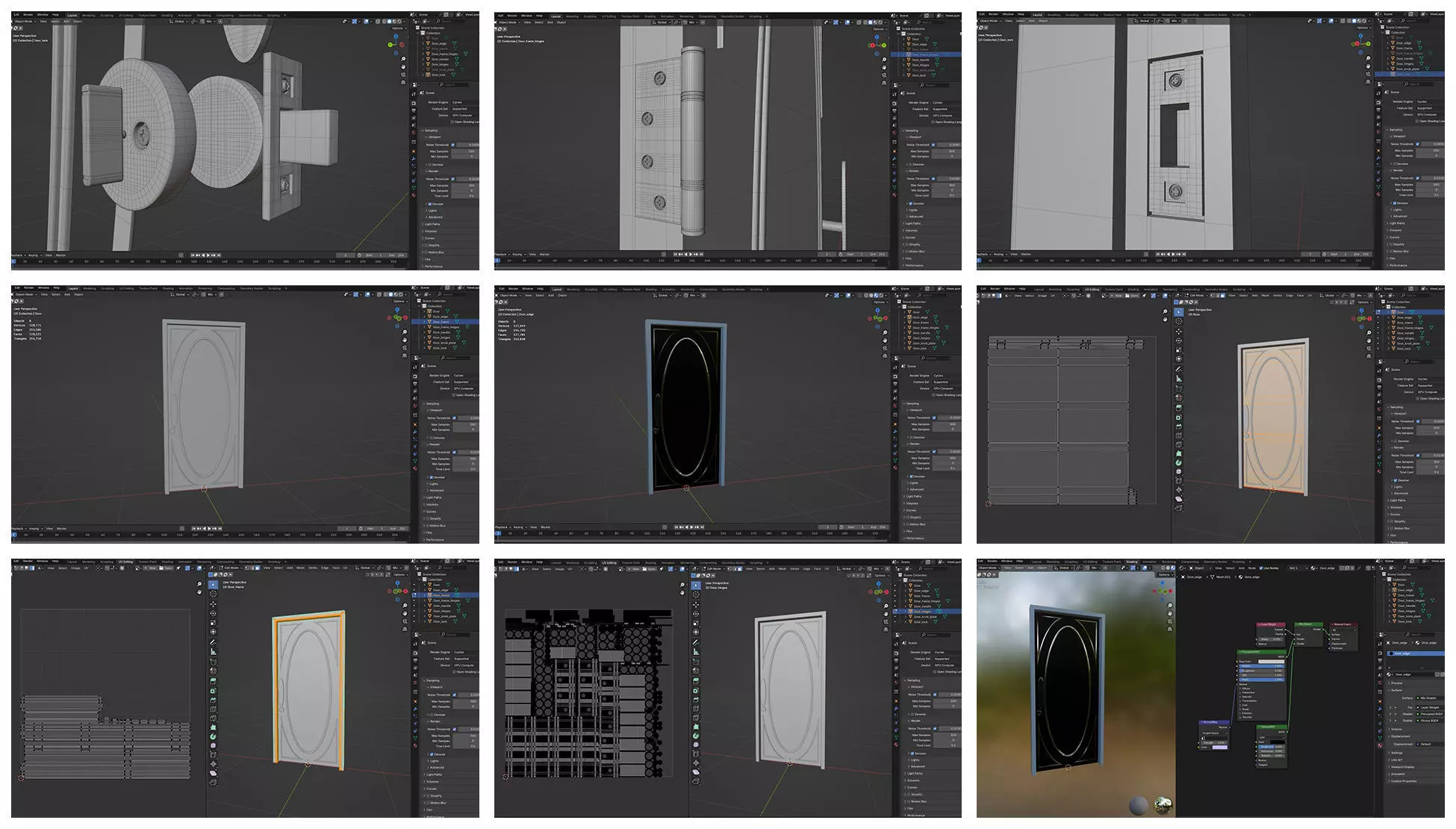This screenshot has width=1456, height=829.
Task: Open Slot 1 dropdown in shader editor header
Action: coord(1298,568)
